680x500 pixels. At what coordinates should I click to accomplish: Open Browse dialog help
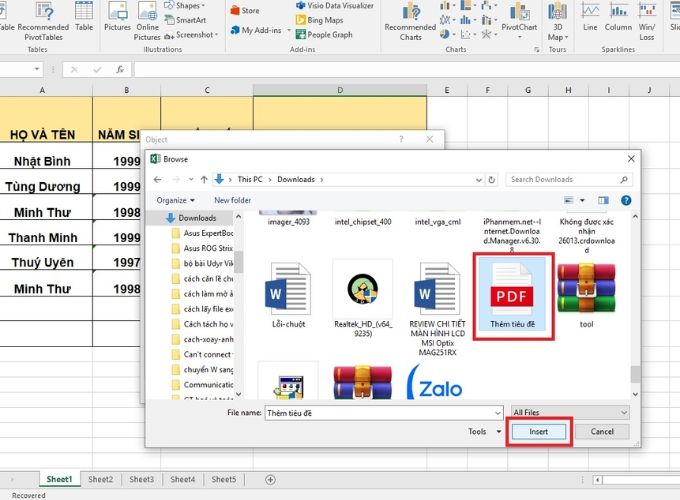tap(626, 200)
